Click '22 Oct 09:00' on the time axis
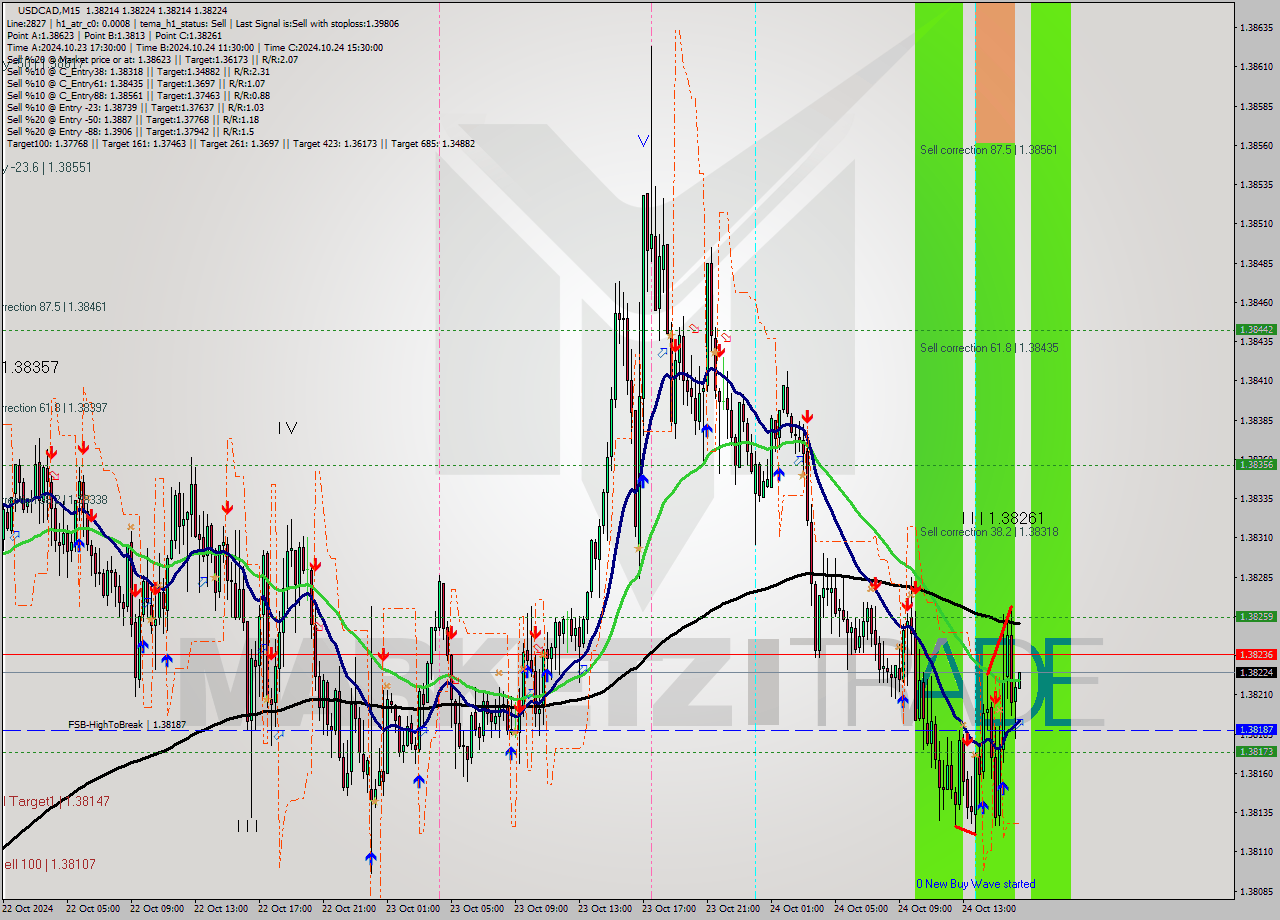The width and height of the screenshot is (1280, 920). tap(157, 909)
